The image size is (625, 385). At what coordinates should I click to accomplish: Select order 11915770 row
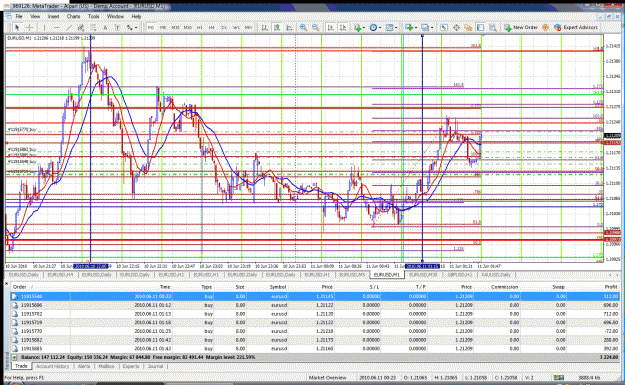click(315, 331)
